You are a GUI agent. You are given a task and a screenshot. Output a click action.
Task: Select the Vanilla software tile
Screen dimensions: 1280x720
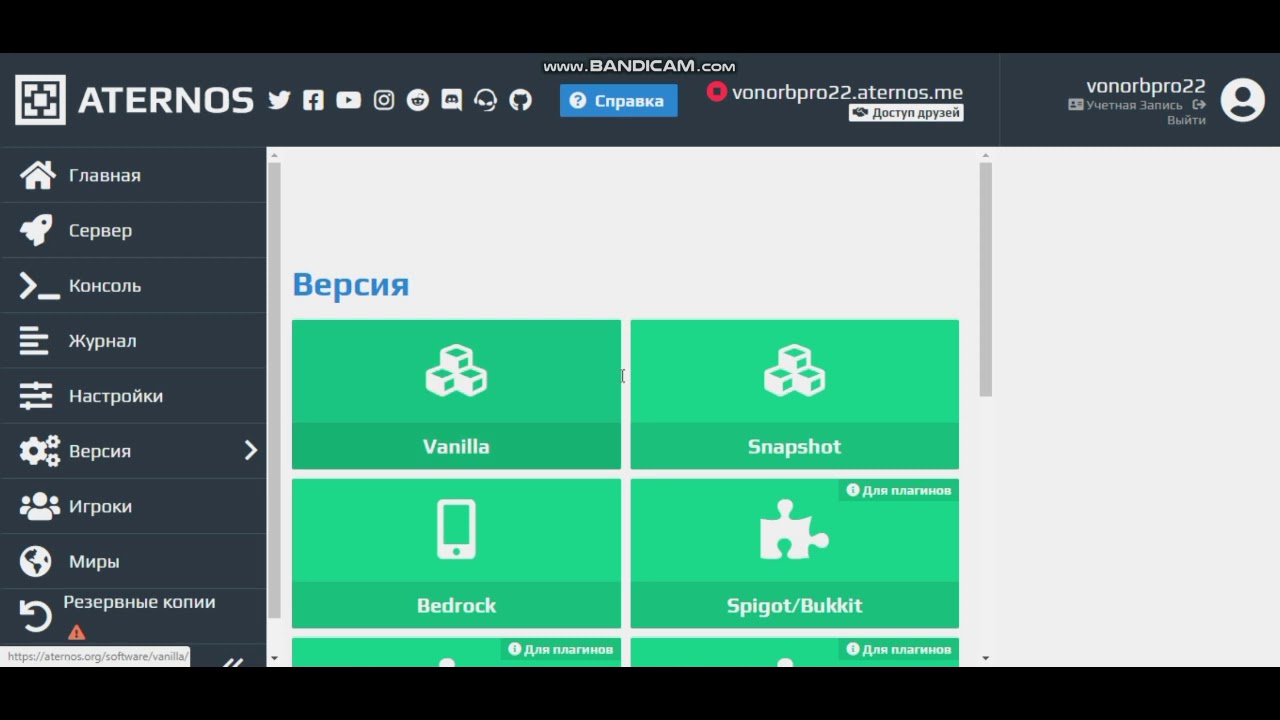(x=456, y=394)
